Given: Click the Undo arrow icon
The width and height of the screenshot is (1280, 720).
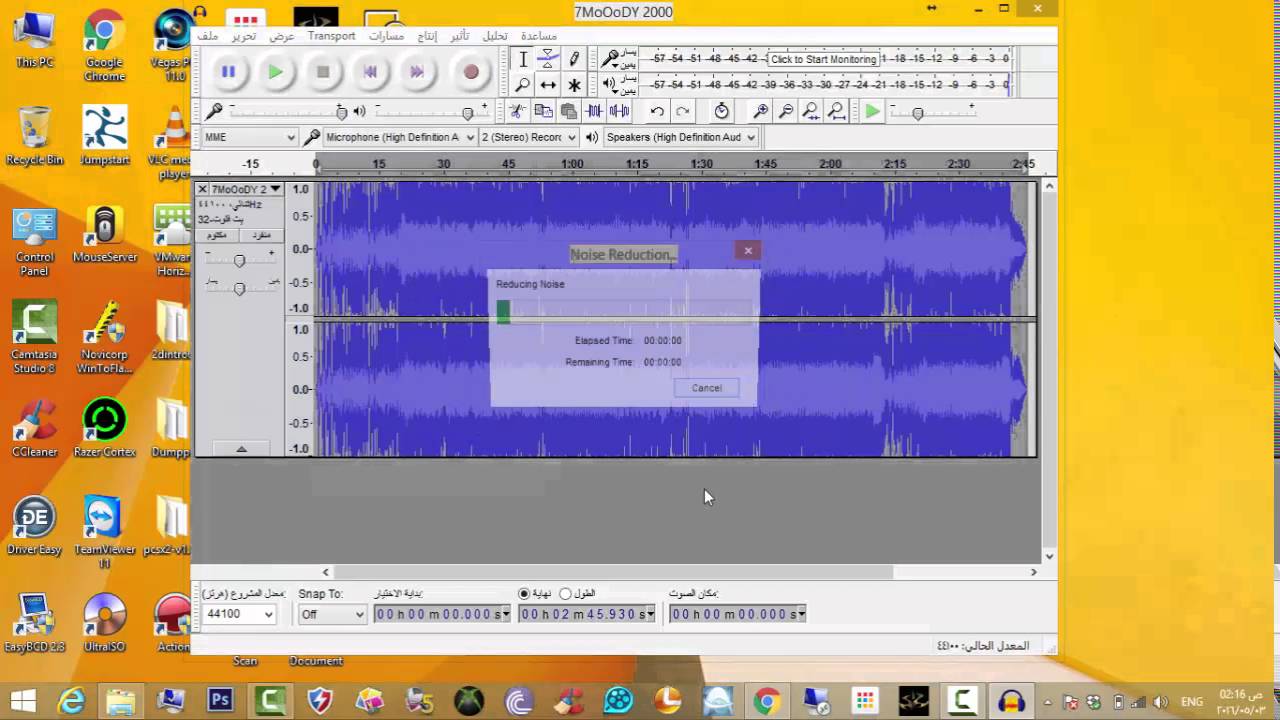Looking at the screenshot, I should [657, 112].
